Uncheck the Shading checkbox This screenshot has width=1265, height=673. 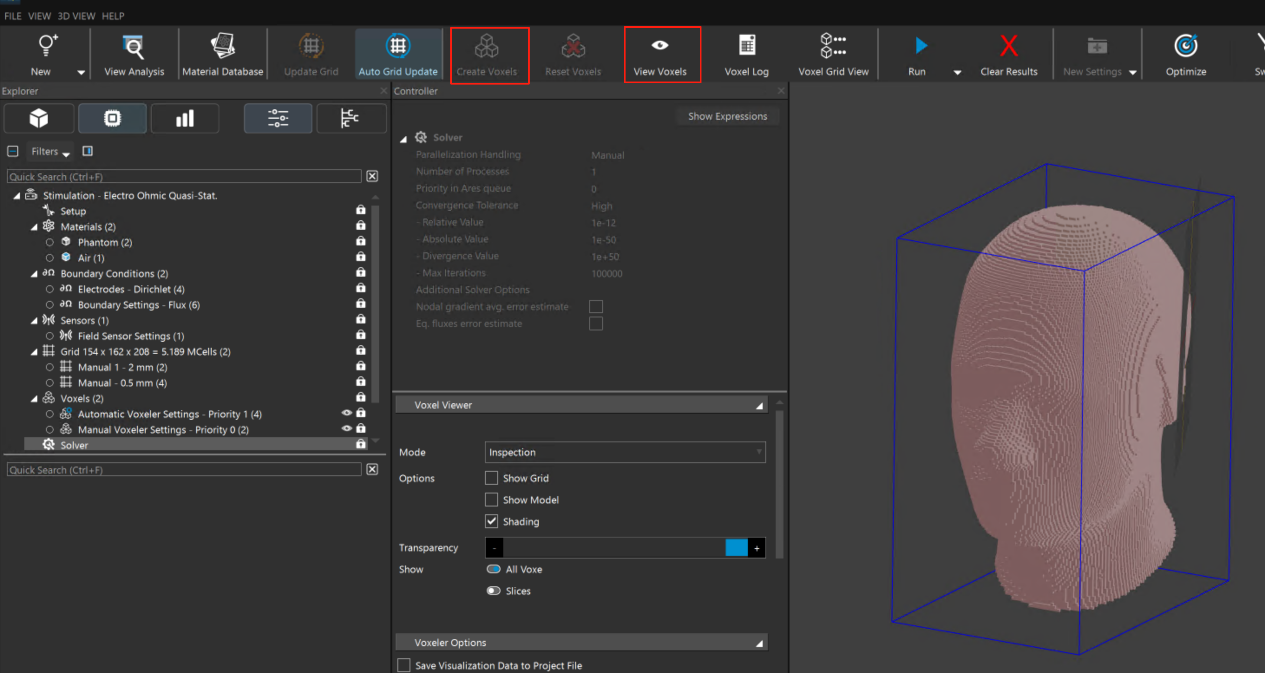pos(491,521)
